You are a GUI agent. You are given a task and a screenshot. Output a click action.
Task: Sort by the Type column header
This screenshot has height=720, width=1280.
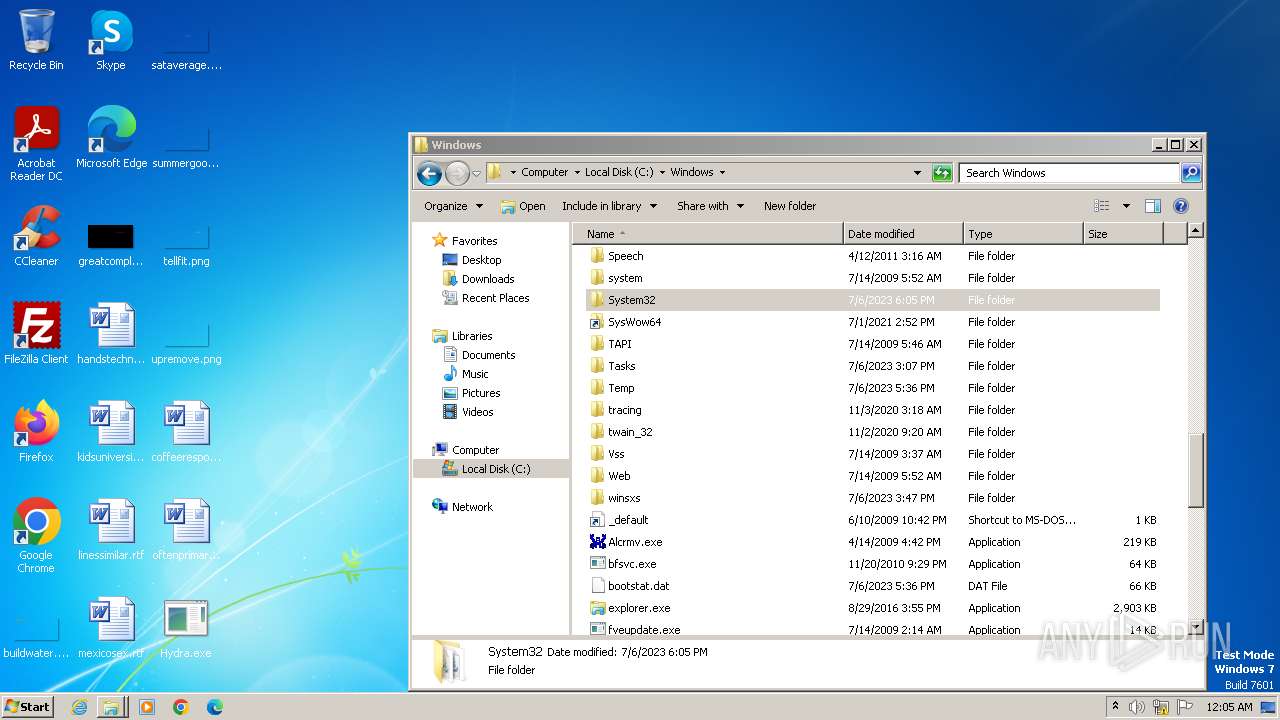(x=1023, y=234)
